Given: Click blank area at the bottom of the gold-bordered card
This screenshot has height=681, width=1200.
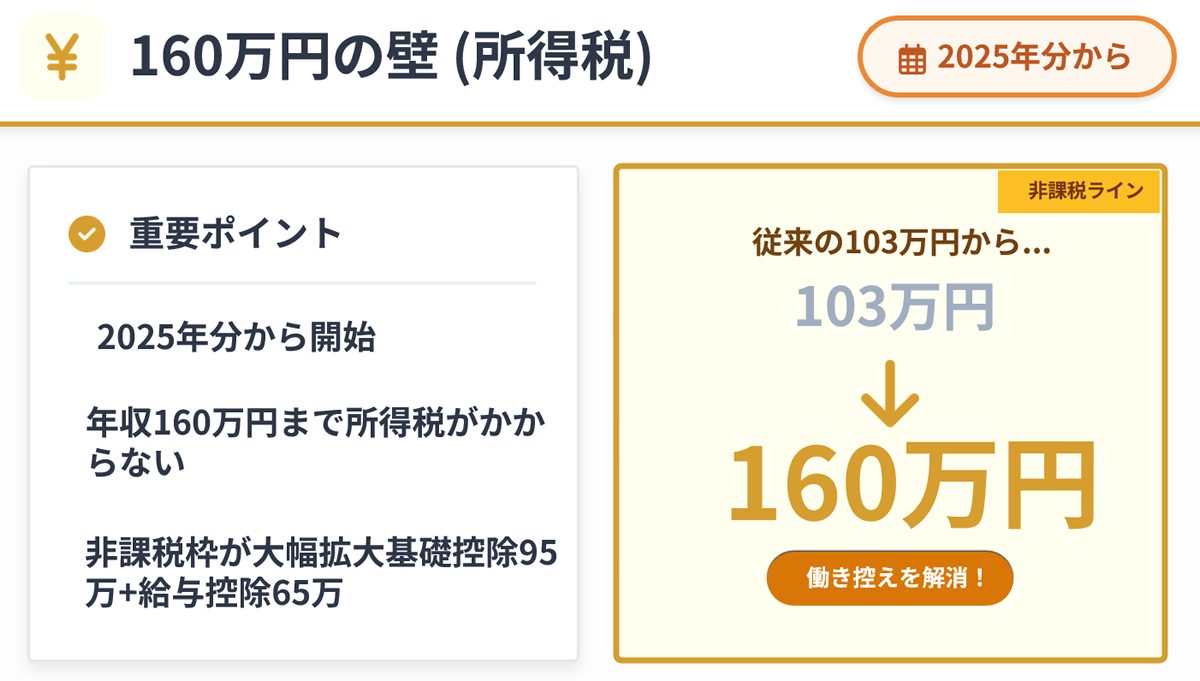Looking at the screenshot, I should pos(889,633).
